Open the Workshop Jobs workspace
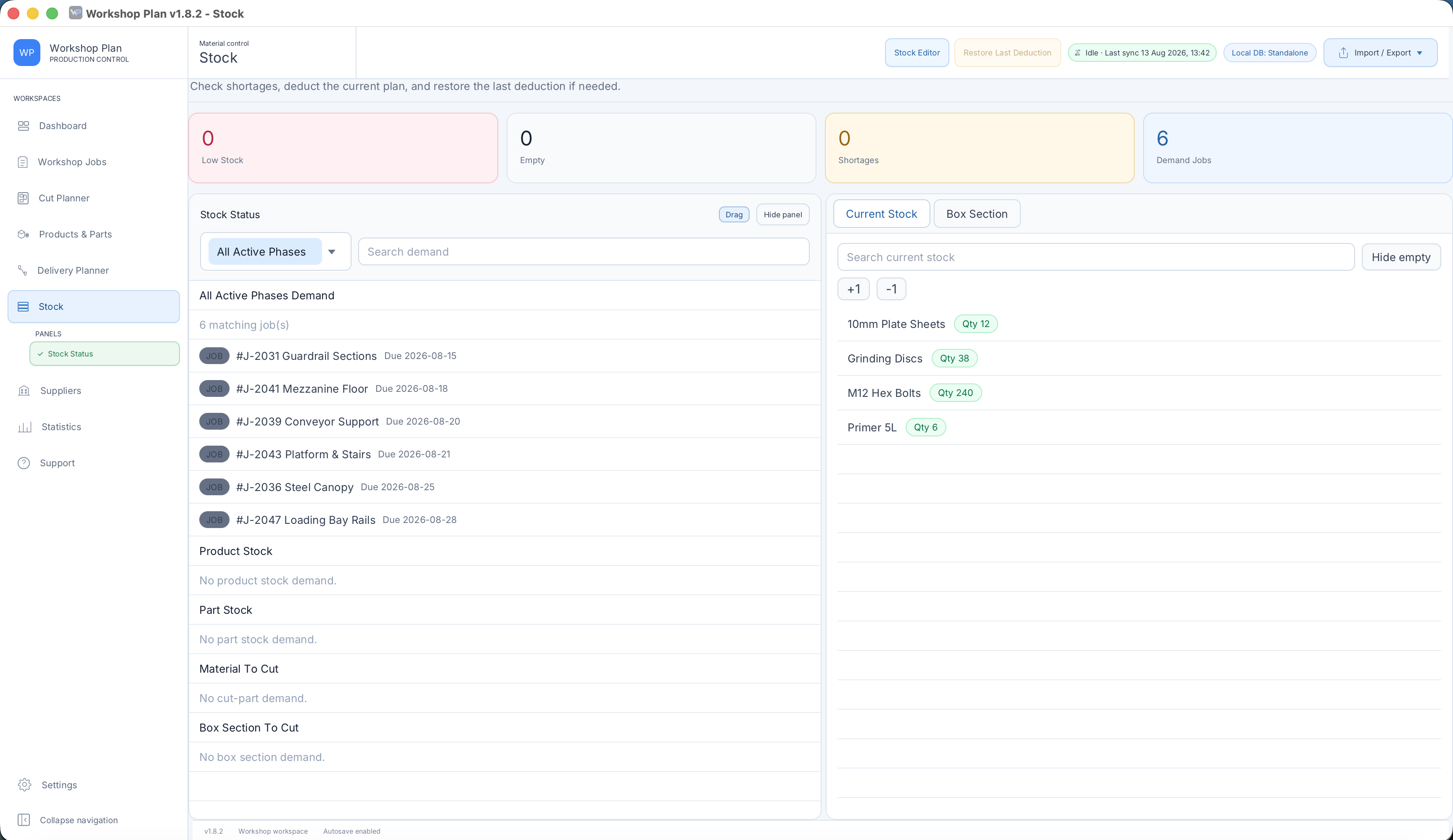Image resolution: width=1453 pixels, height=840 pixels. click(x=93, y=162)
